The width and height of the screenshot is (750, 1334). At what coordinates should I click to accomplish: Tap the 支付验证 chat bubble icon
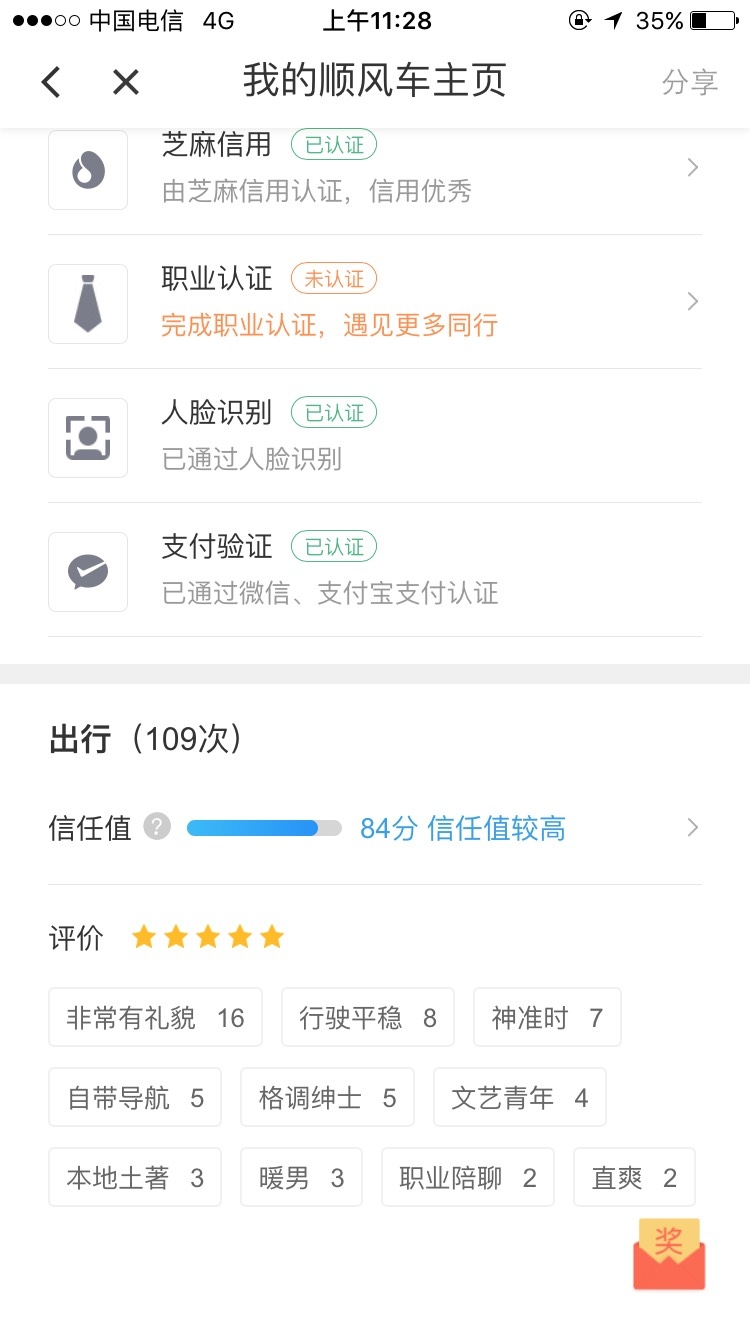point(88,571)
